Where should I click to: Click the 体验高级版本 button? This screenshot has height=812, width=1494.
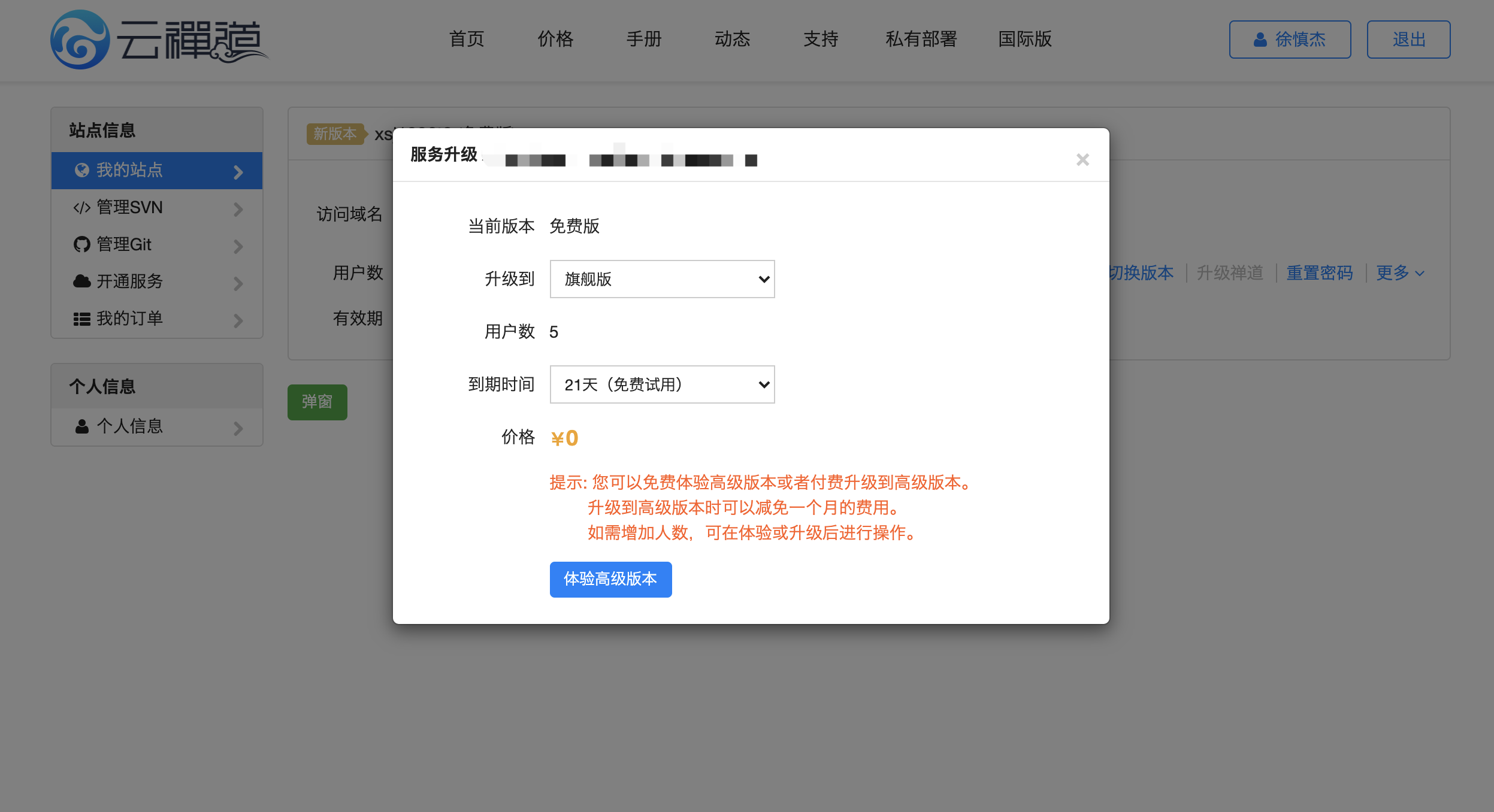point(610,579)
